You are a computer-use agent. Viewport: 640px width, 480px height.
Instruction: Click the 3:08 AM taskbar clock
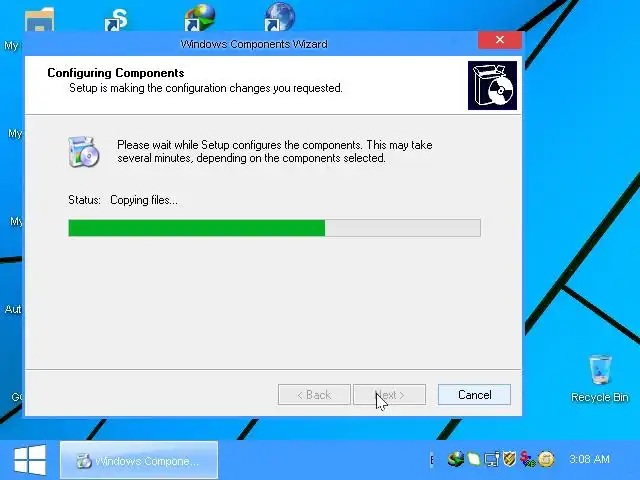coord(589,459)
